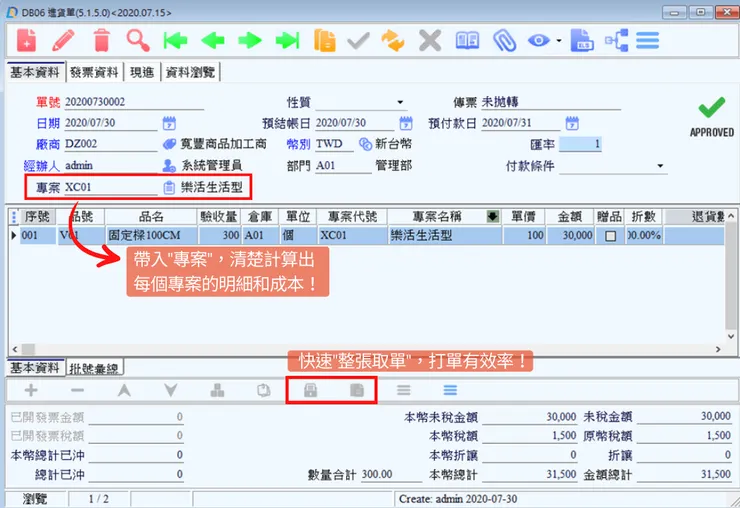
Task: Click vendor lookup icon beside DZ002
Action: coord(169,144)
